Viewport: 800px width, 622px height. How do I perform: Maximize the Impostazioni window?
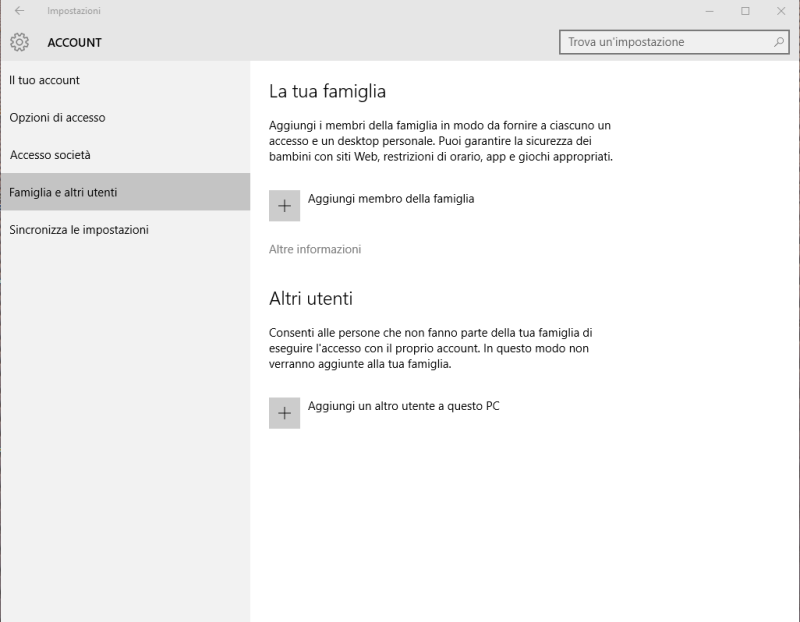745,11
